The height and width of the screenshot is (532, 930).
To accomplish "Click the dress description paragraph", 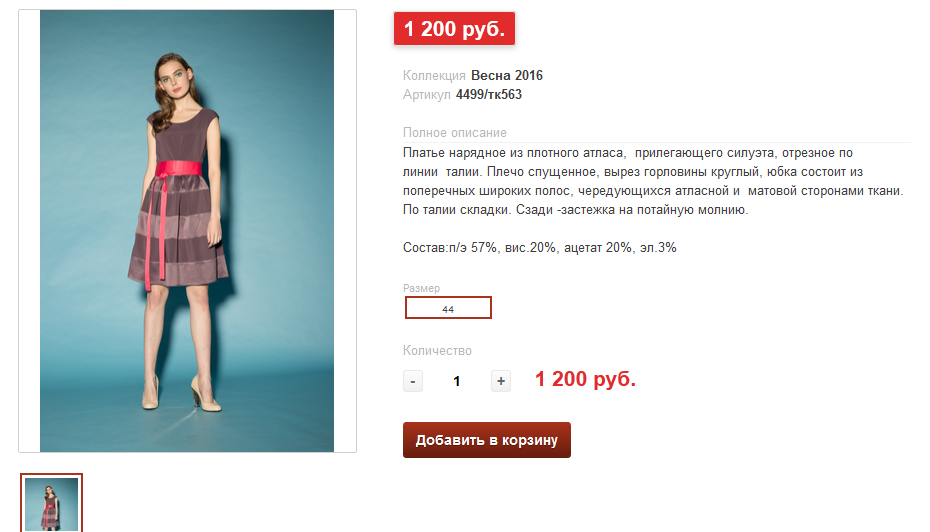I will 653,181.
